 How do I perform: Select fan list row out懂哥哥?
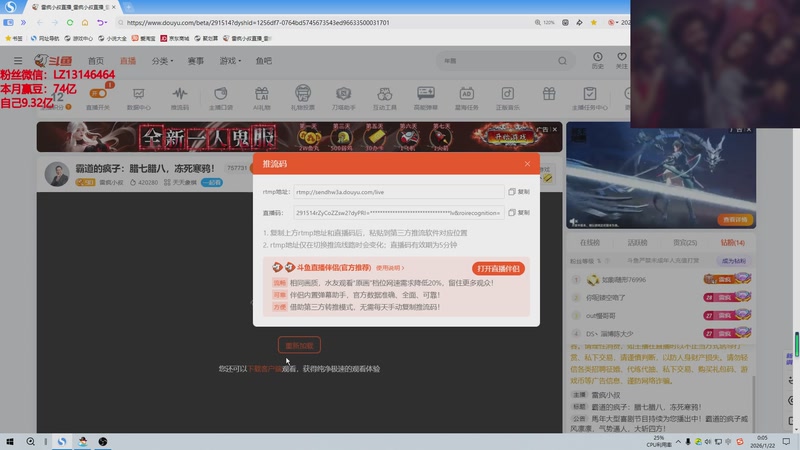661,316
